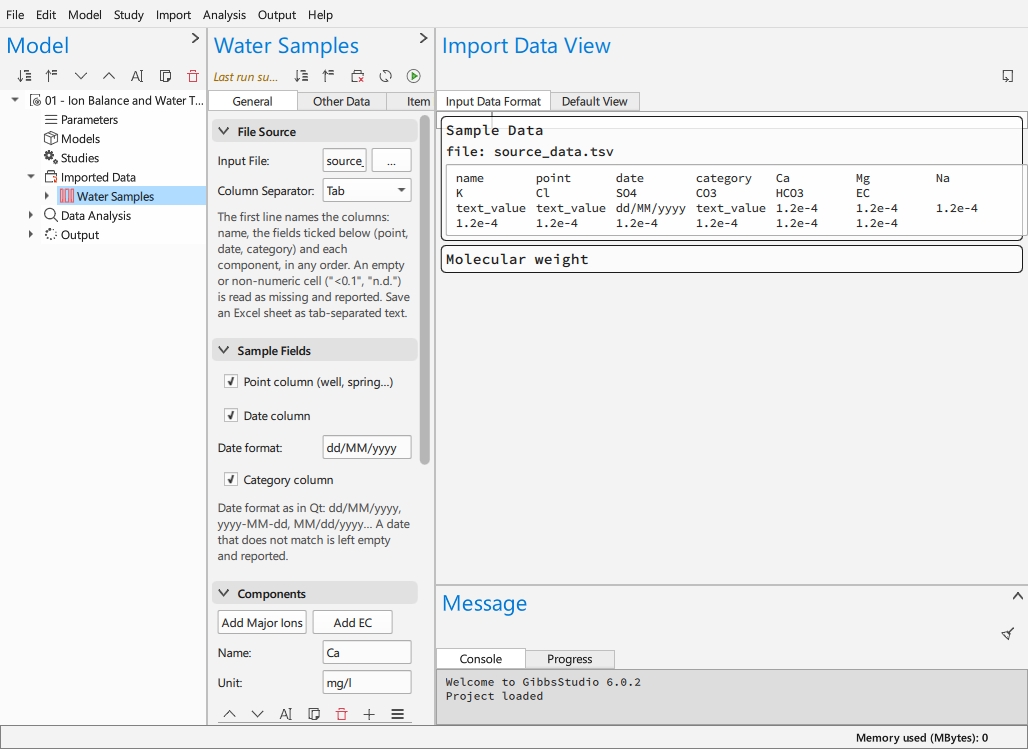Click the duplicate icon in the Components toolbar

click(314, 714)
